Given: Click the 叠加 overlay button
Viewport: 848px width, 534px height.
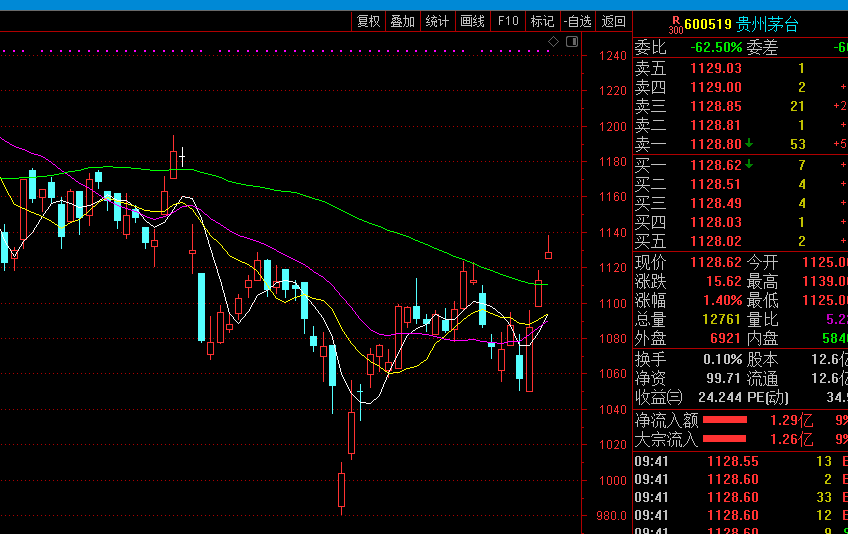Looking at the screenshot, I should [402, 21].
